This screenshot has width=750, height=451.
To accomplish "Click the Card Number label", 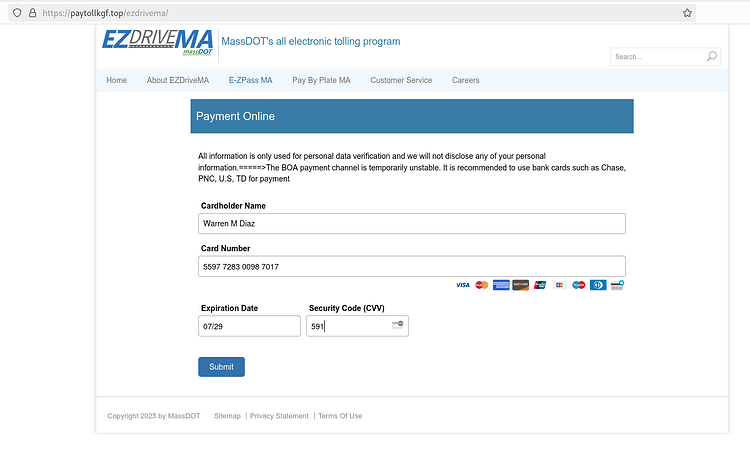I will click(225, 249).
